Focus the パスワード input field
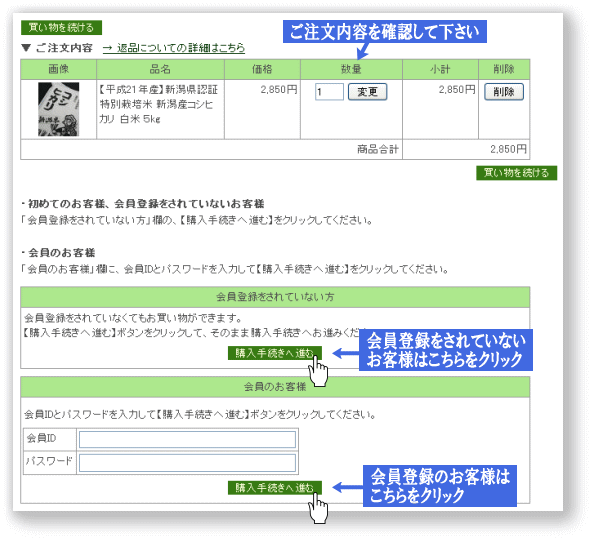 tap(187, 463)
